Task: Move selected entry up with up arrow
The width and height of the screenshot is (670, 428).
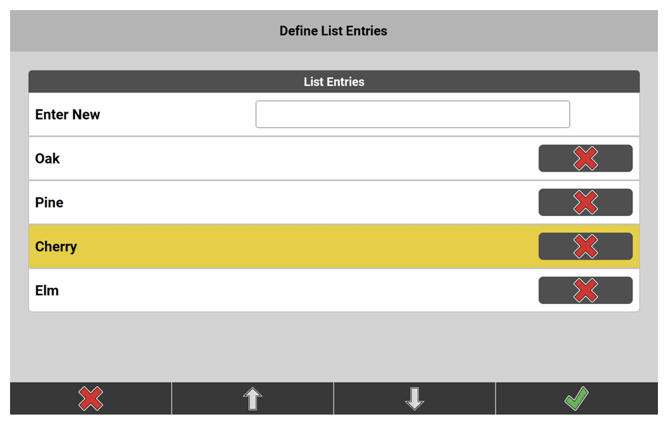Action: (x=253, y=398)
